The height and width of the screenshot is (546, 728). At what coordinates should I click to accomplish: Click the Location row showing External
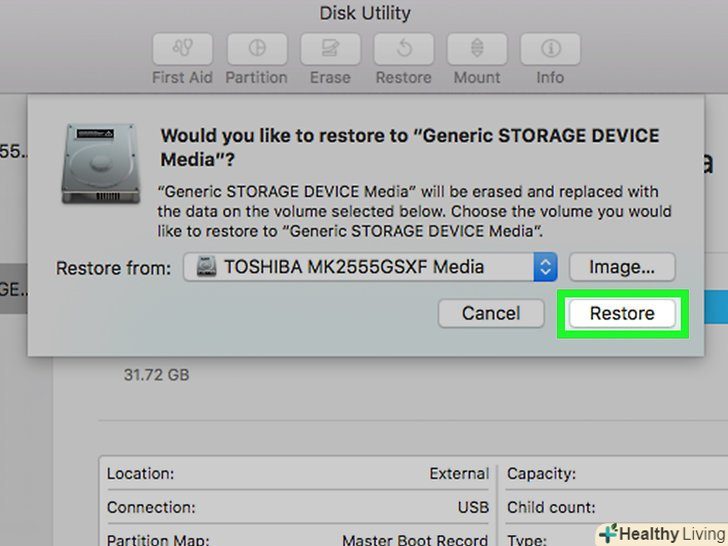point(298,474)
